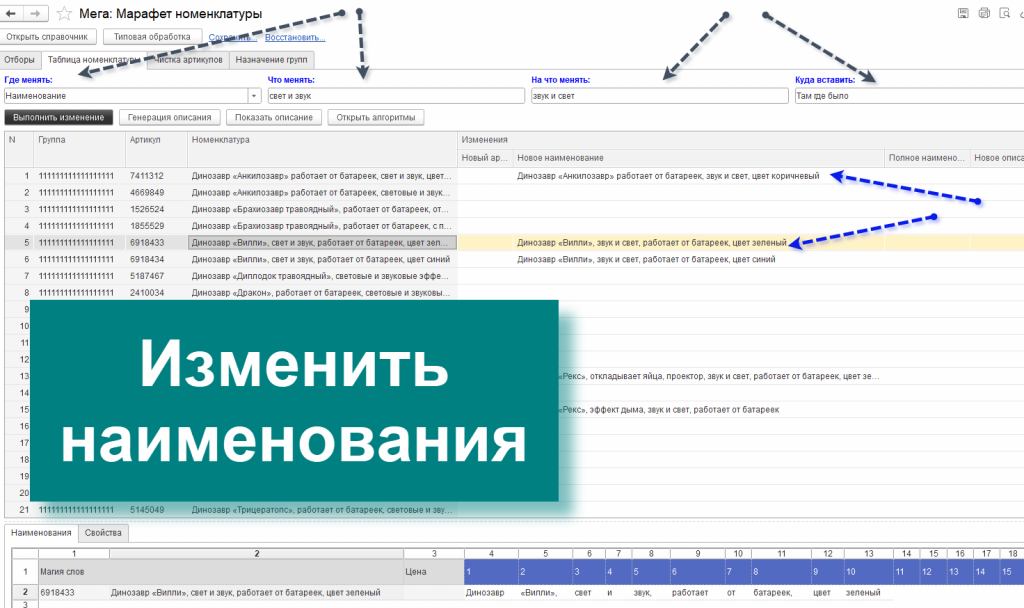Click the Новое наименование column header
The image size is (1024, 608).
click(698, 158)
